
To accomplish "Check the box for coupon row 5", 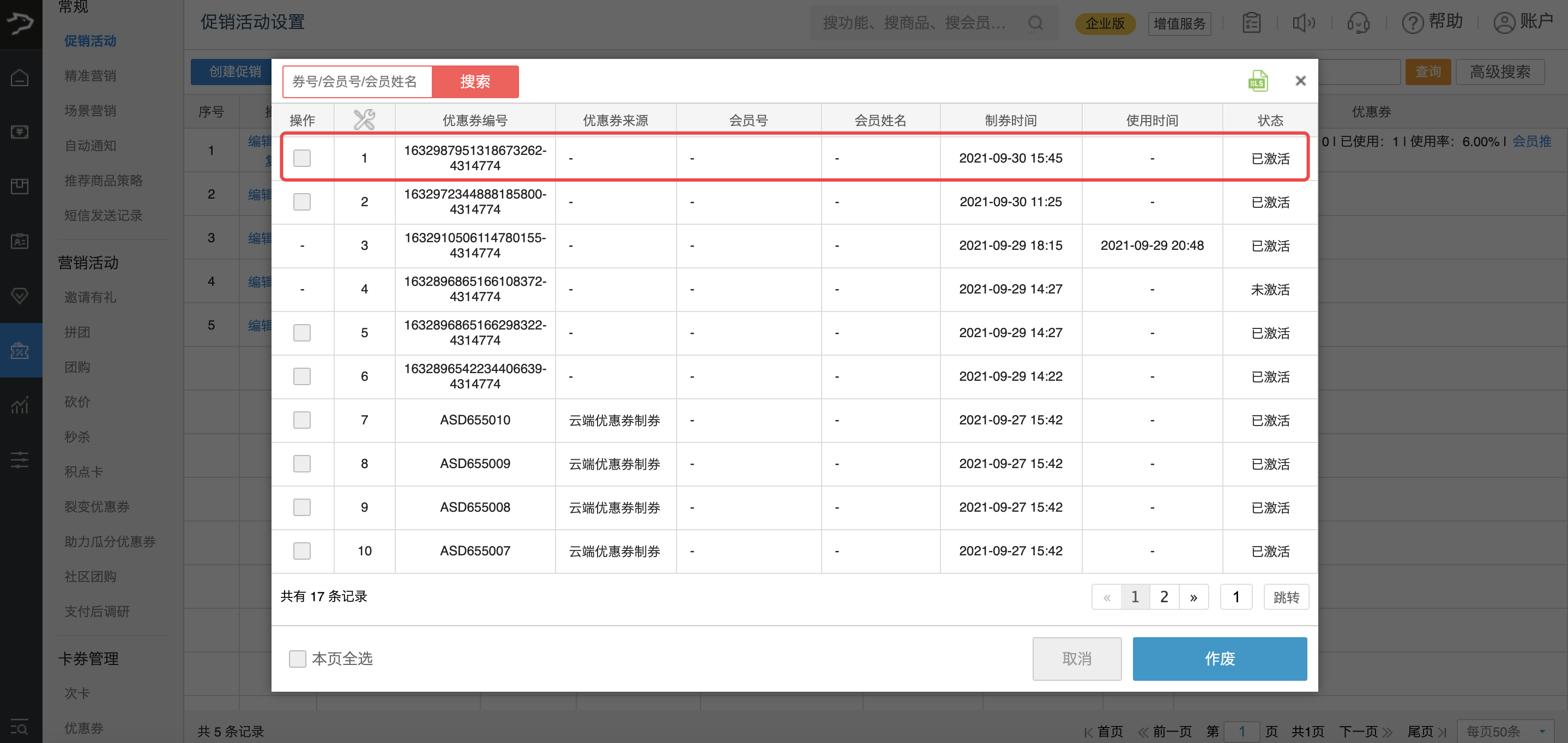I will click(x=302, y=333).
